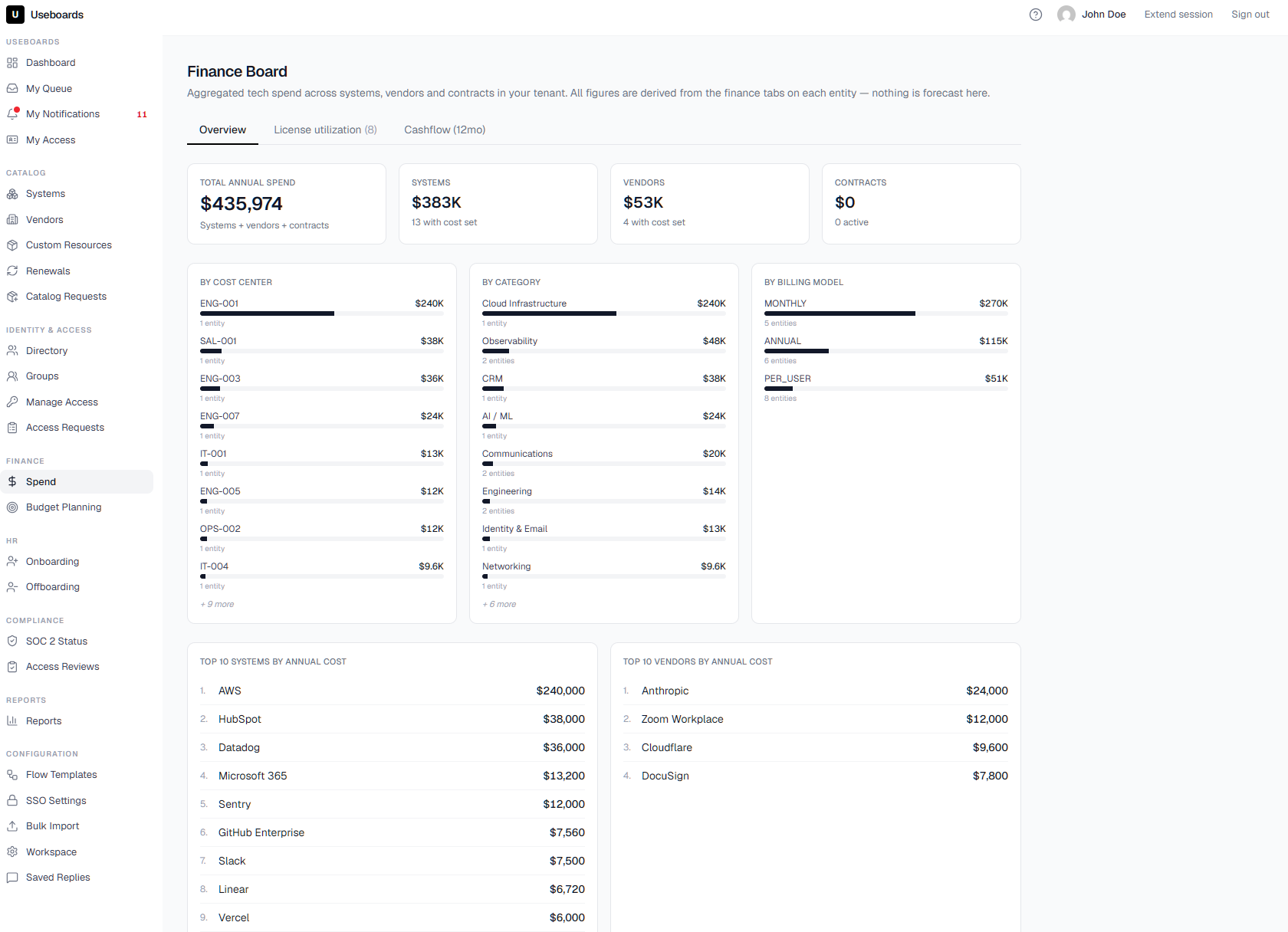Click the Total Annual Spend card

pos(287,204)
